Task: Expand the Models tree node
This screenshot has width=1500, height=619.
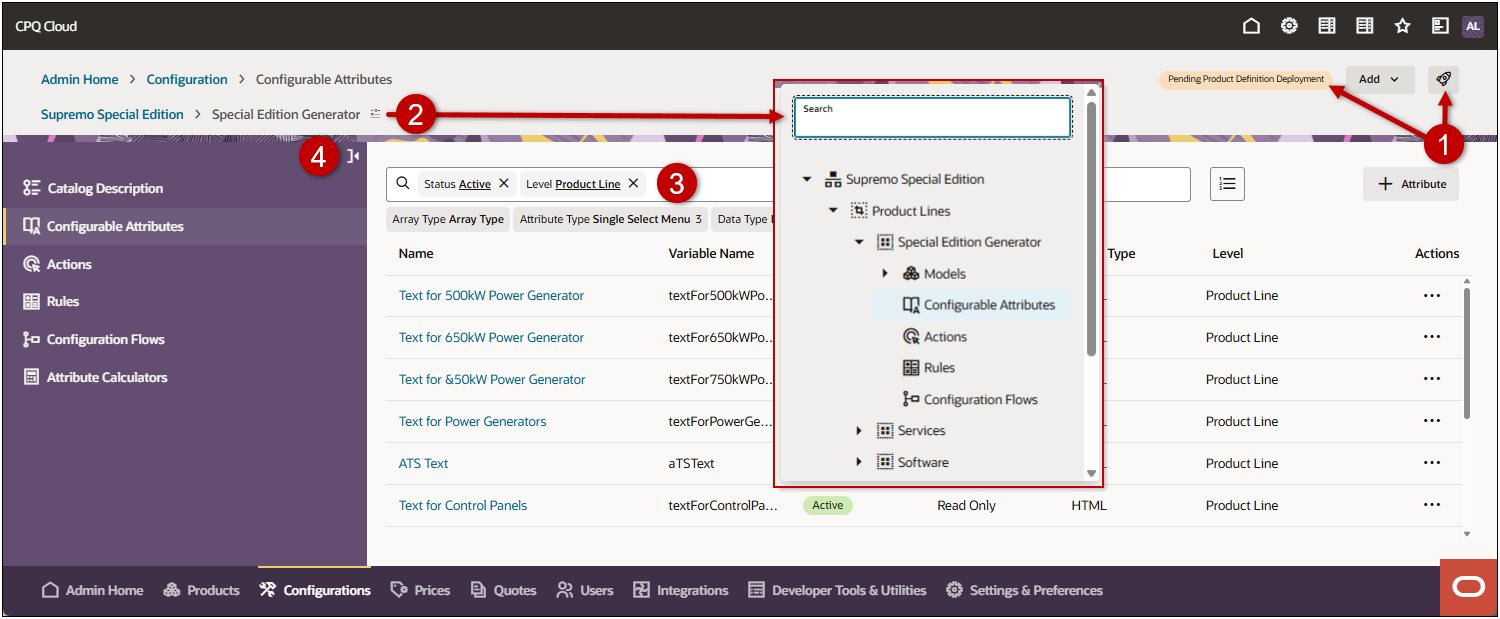Action: (884, 272)
